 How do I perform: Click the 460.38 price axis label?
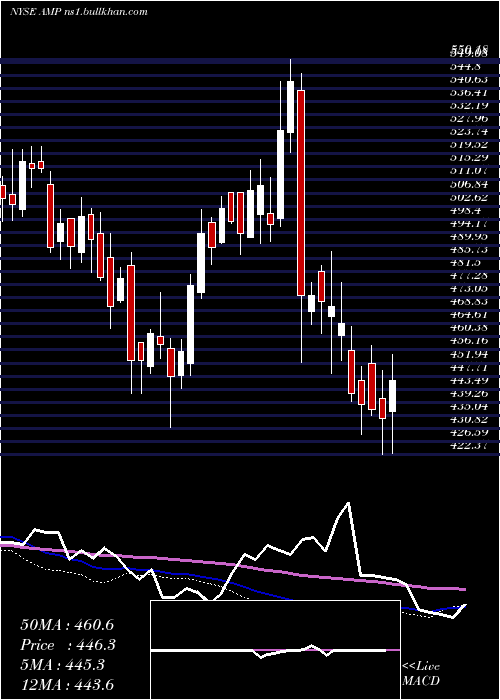point(469,328)
